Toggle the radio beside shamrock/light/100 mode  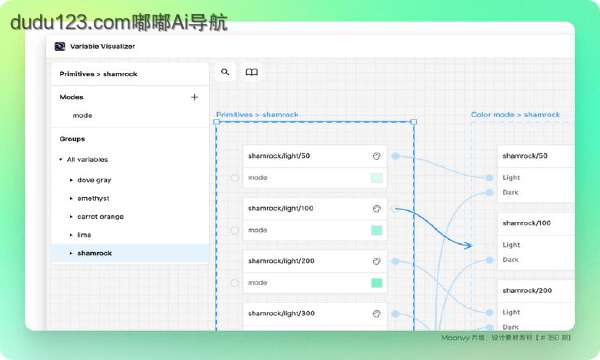pos(235,230)
